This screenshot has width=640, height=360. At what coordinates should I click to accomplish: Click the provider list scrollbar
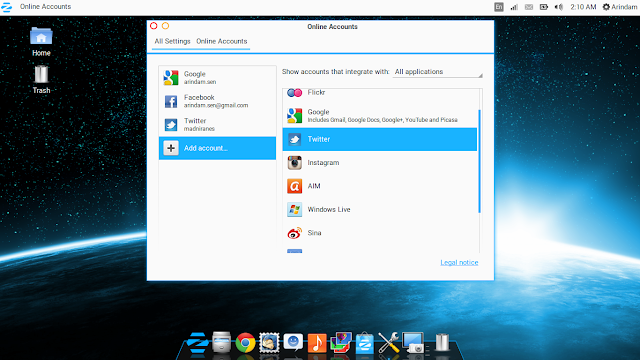pyautogui.click(x=480, y=161)
